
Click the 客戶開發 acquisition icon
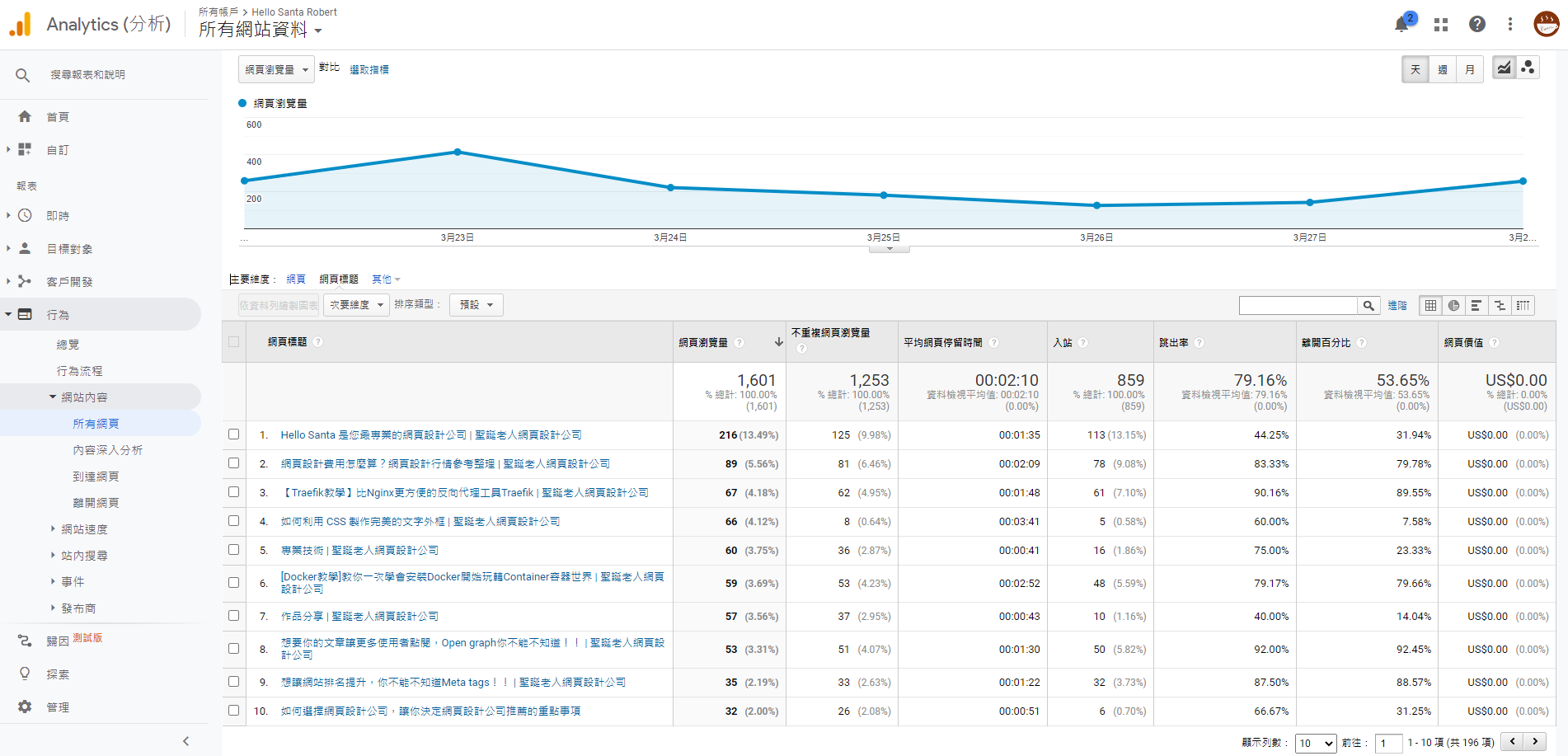(25, 281)
